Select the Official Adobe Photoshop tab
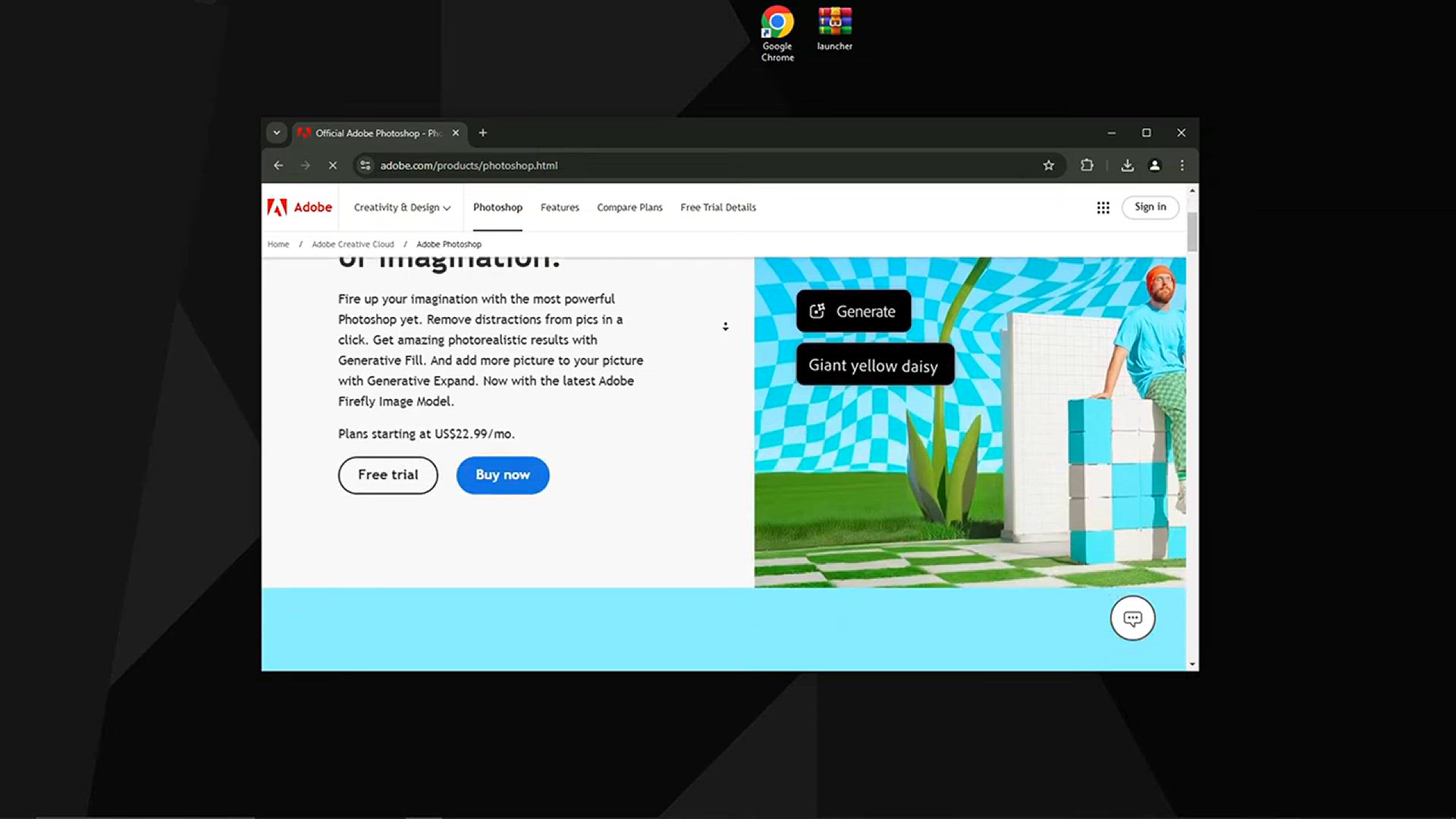 point(378,133)
